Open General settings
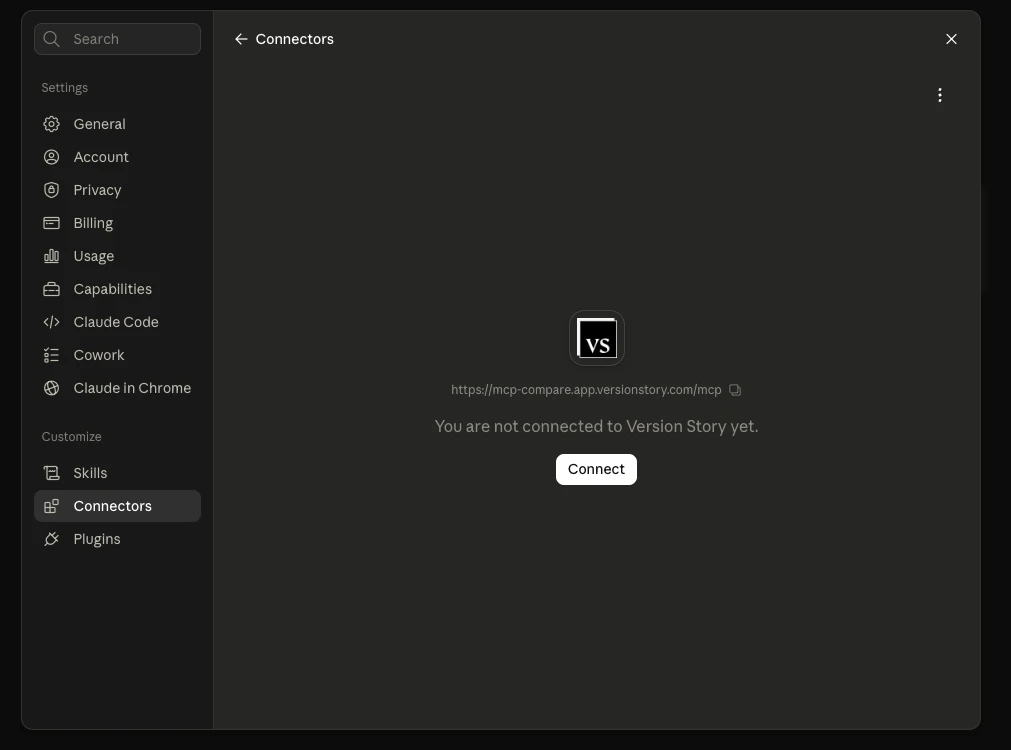Image resolution: width=1011 pixels, height=750 pixels. click(117, 124)
